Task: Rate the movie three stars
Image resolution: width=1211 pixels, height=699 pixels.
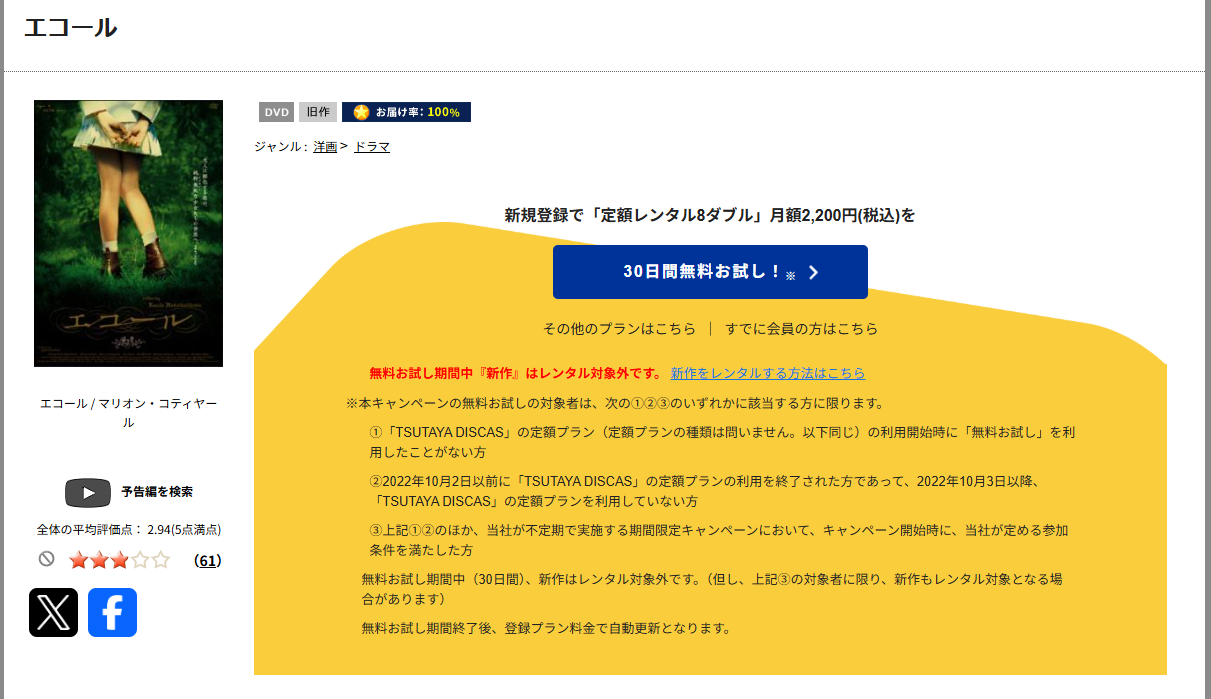Action: click(x=119, y=560)
